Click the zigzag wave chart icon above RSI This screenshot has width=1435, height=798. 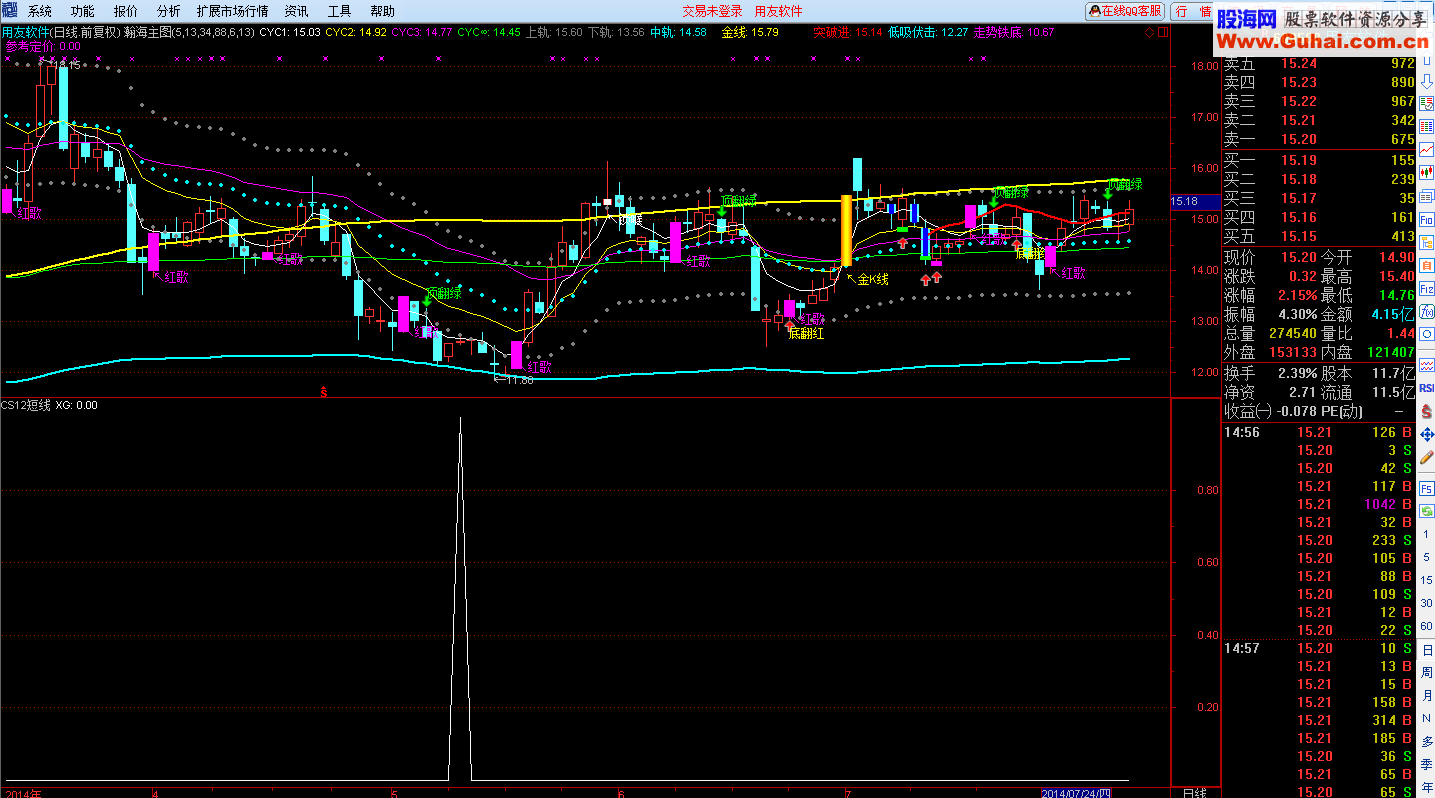coord(1427,365)
